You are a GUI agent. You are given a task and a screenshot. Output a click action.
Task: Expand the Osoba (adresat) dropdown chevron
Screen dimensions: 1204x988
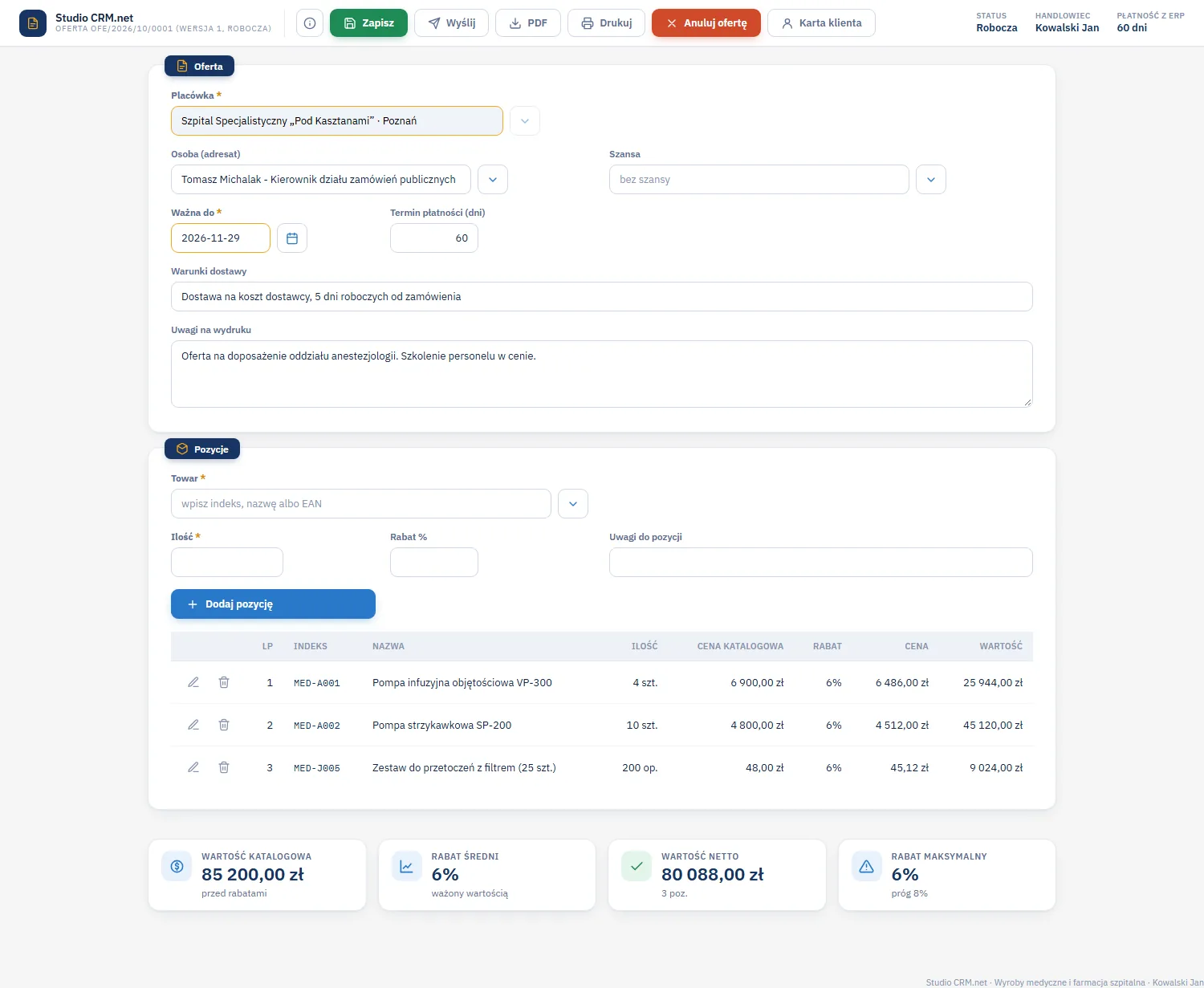tap(493, 180)
